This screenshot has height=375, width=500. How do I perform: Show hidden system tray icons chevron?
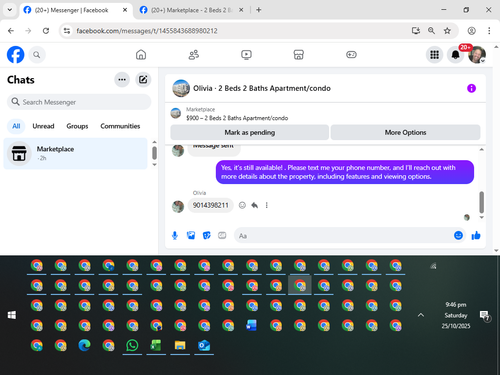(421, 315)
